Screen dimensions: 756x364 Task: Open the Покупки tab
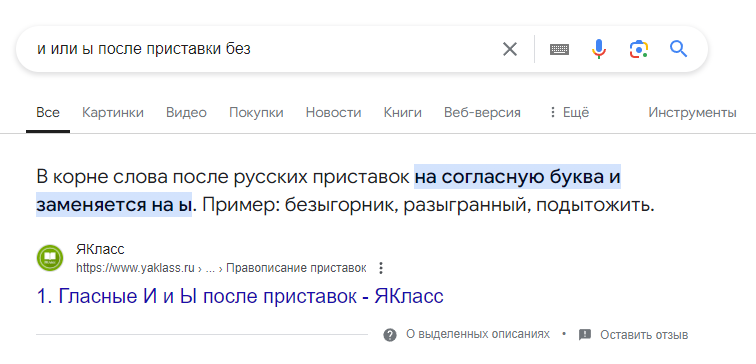[256, 113]
